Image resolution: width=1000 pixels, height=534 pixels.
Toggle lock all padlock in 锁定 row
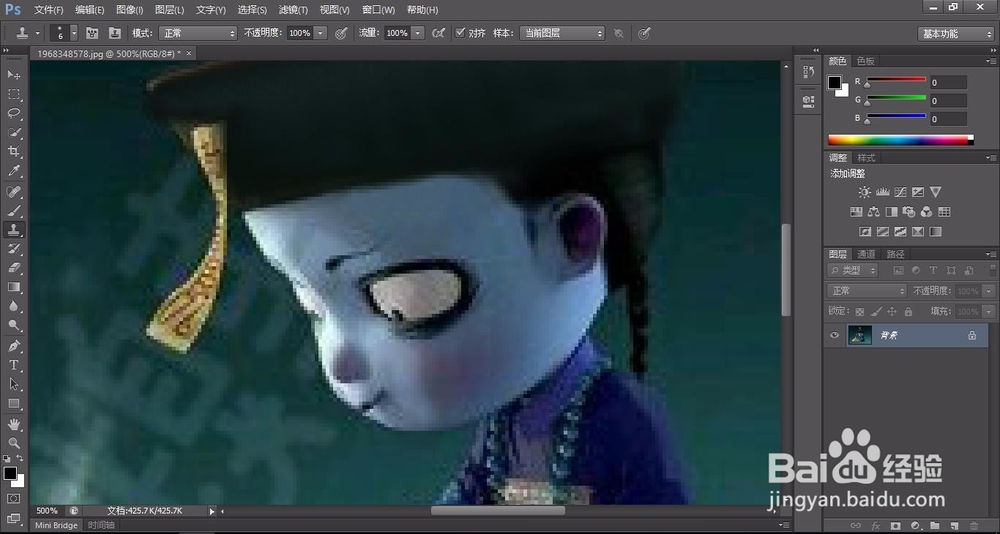908,311
